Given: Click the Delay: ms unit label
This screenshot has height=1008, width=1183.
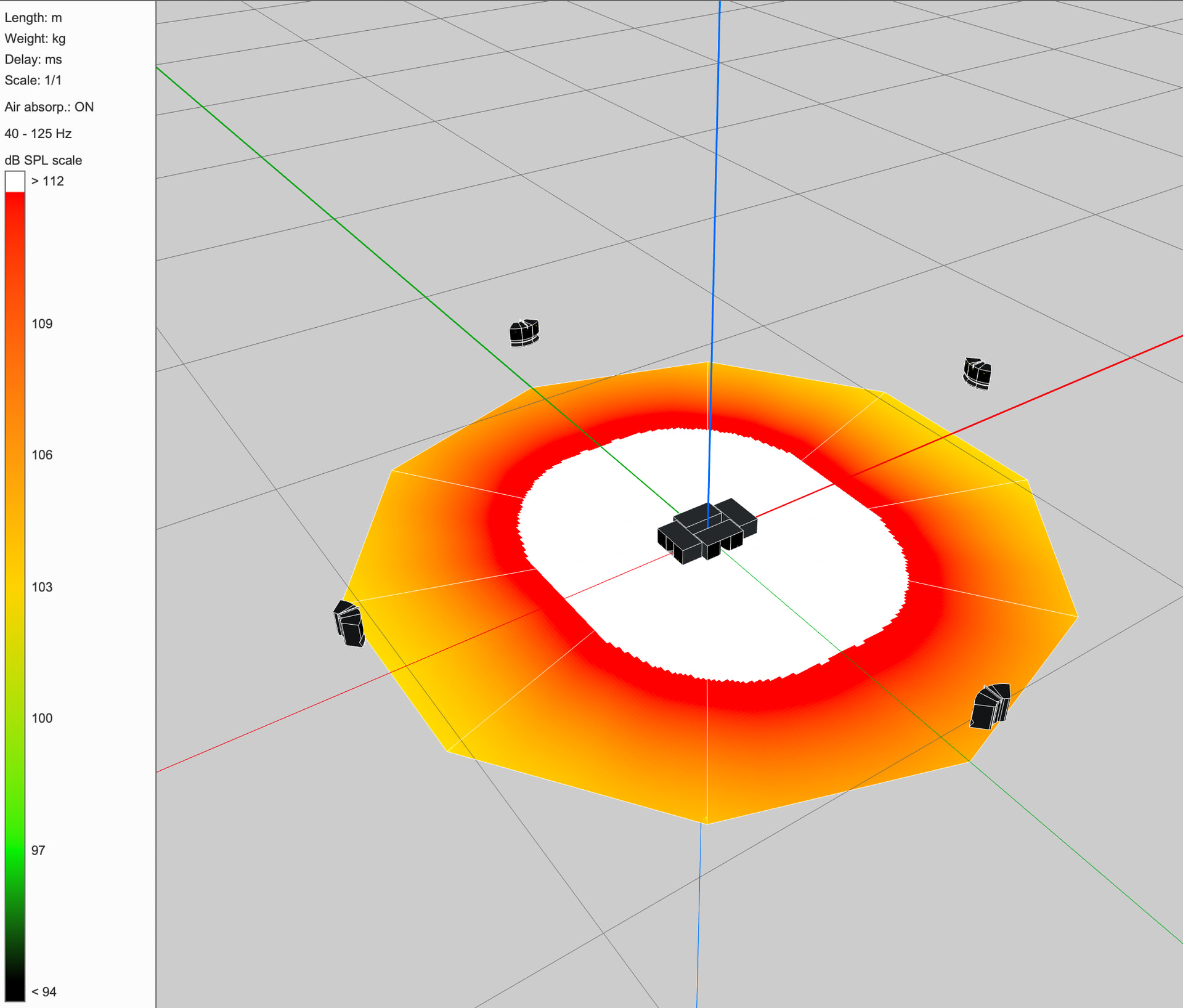Looking at the screenshot, I should tap(33, 60).
